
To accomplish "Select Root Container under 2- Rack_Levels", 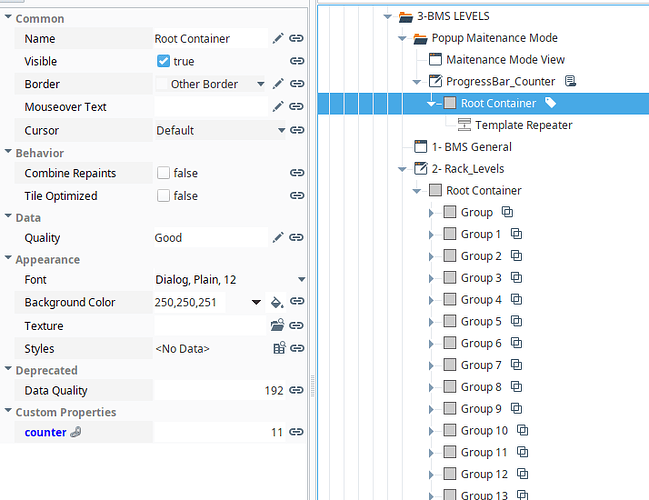I will click(x=483, y=190).
